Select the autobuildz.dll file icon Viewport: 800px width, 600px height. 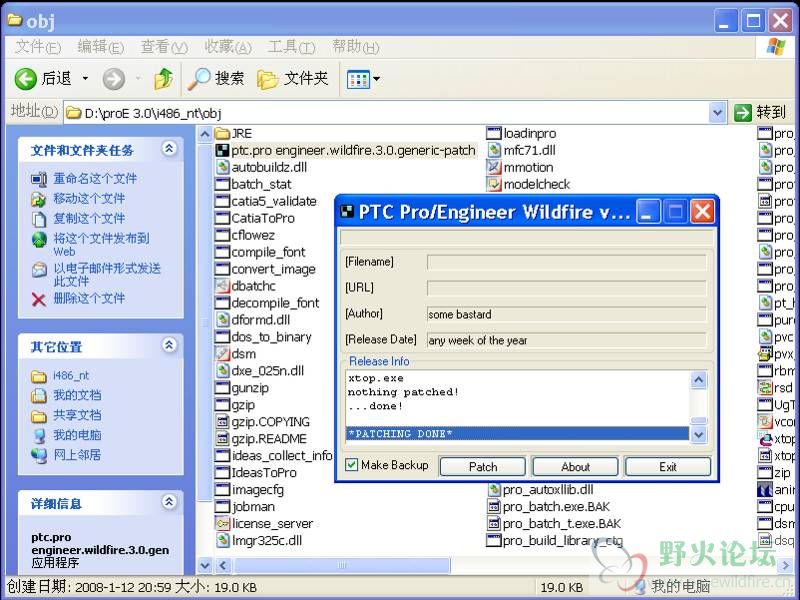pos(222,167)
